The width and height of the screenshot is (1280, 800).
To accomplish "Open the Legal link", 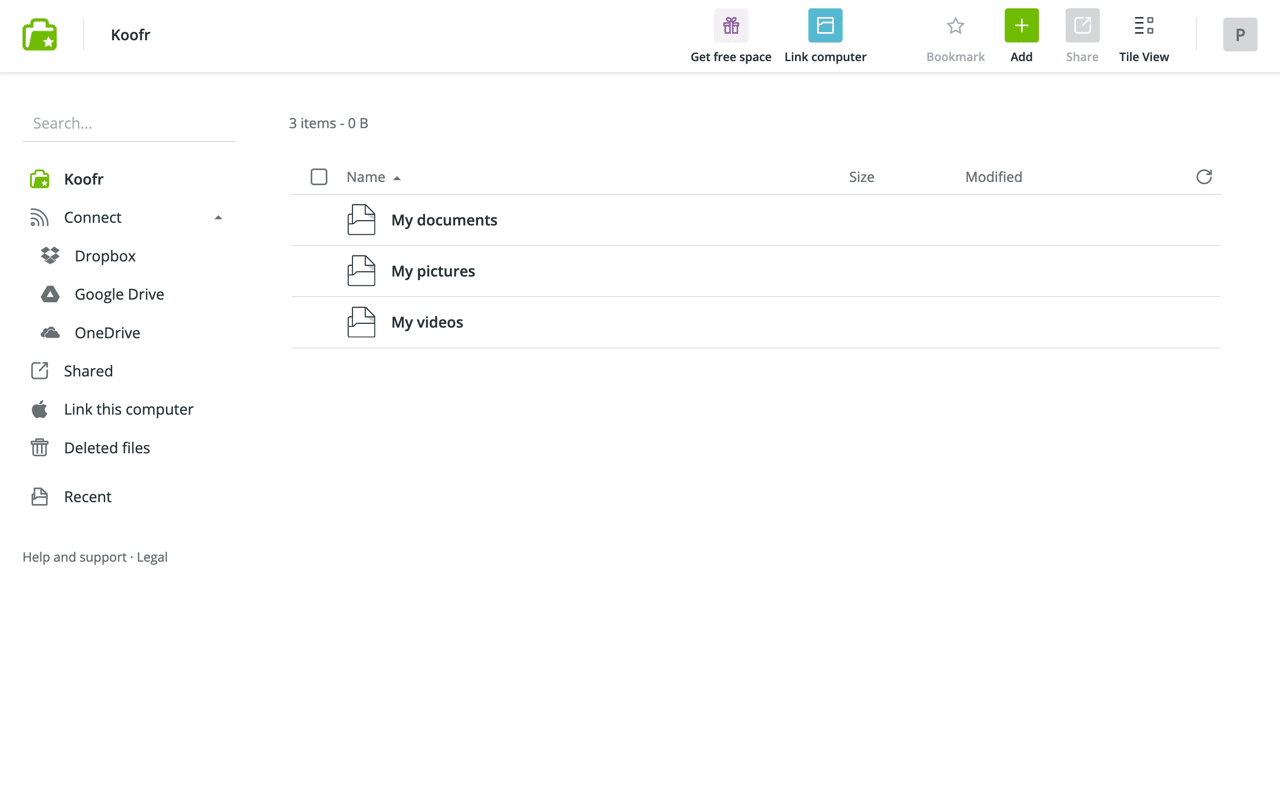I will point(152,557).
